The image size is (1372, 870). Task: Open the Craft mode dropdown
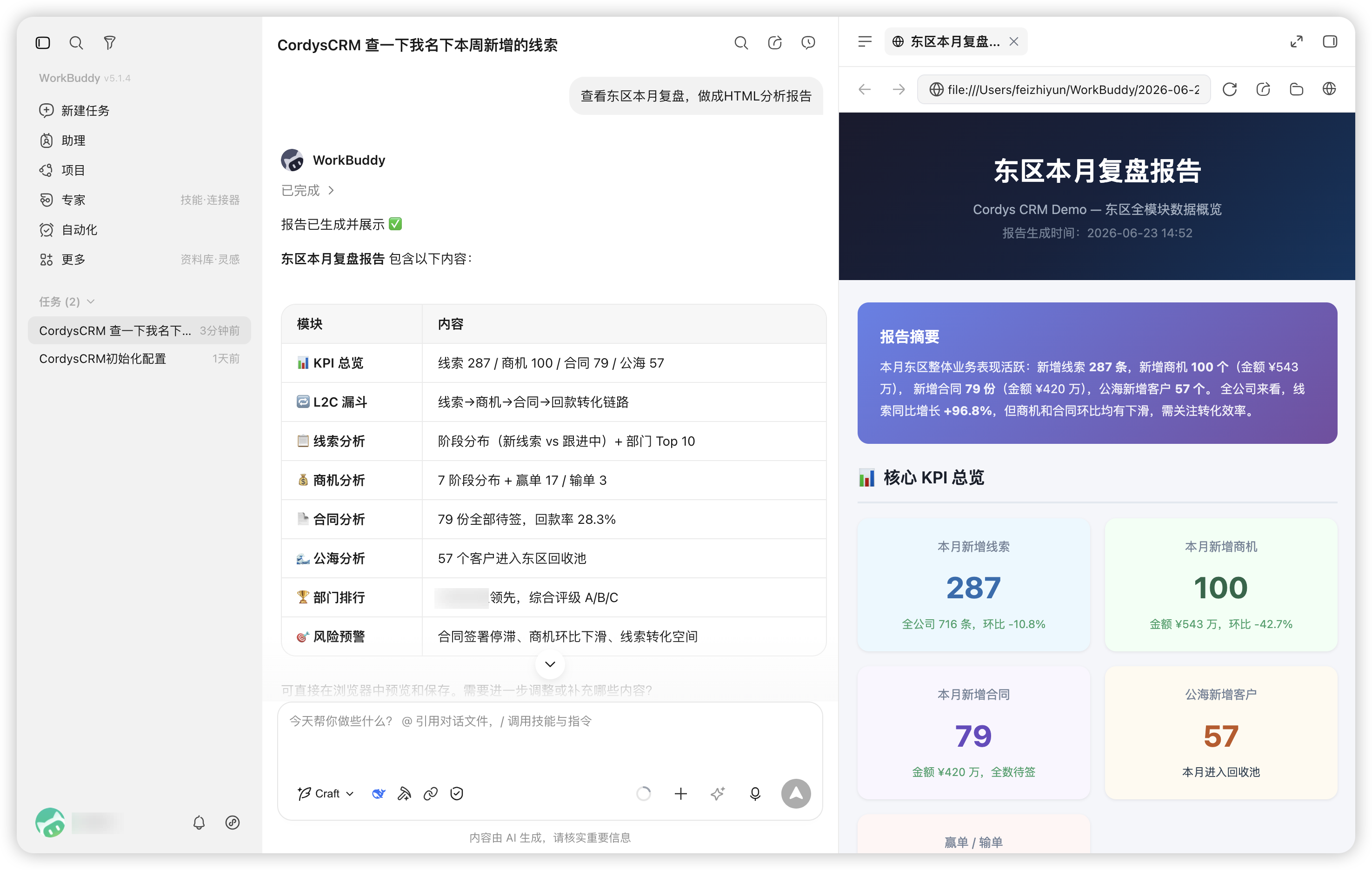[x=326, y=794]
